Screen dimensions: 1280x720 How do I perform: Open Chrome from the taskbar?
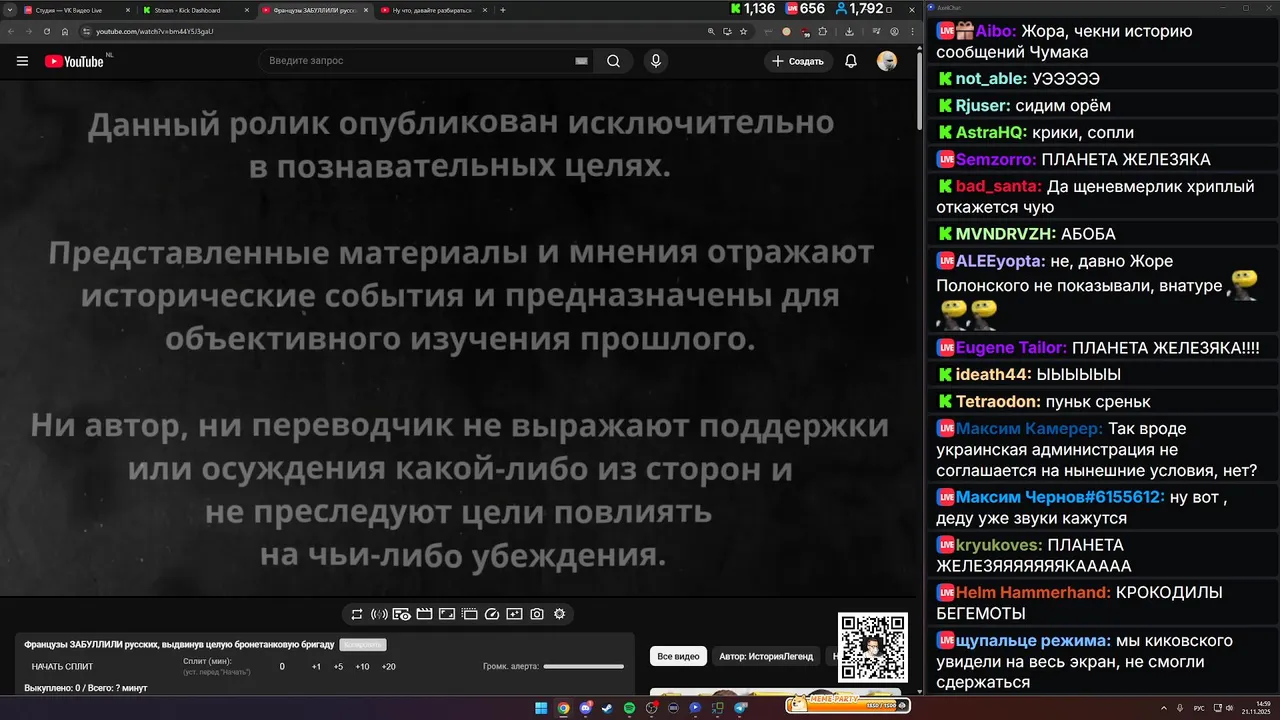[564, 707]
